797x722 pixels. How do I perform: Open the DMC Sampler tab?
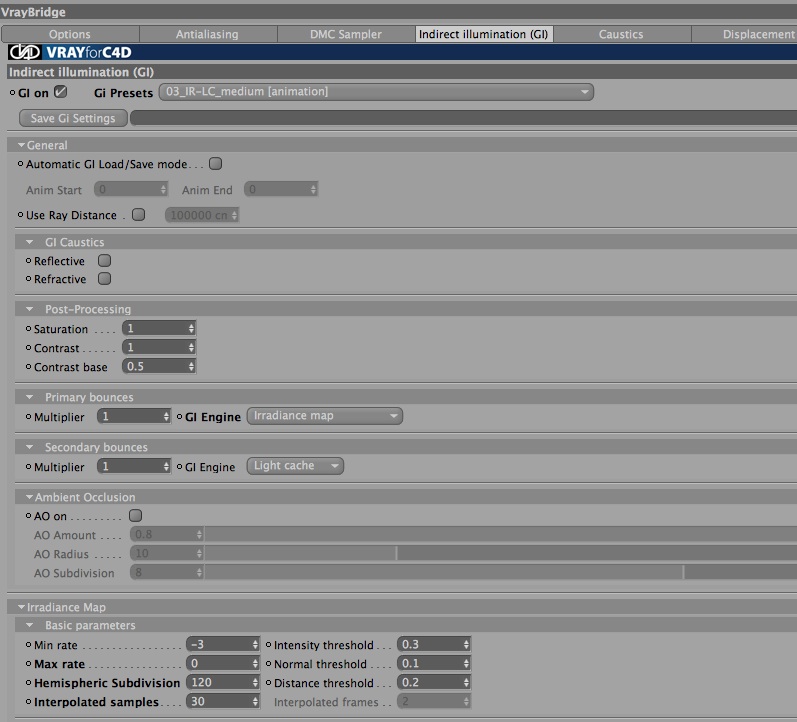pos(346,34)
